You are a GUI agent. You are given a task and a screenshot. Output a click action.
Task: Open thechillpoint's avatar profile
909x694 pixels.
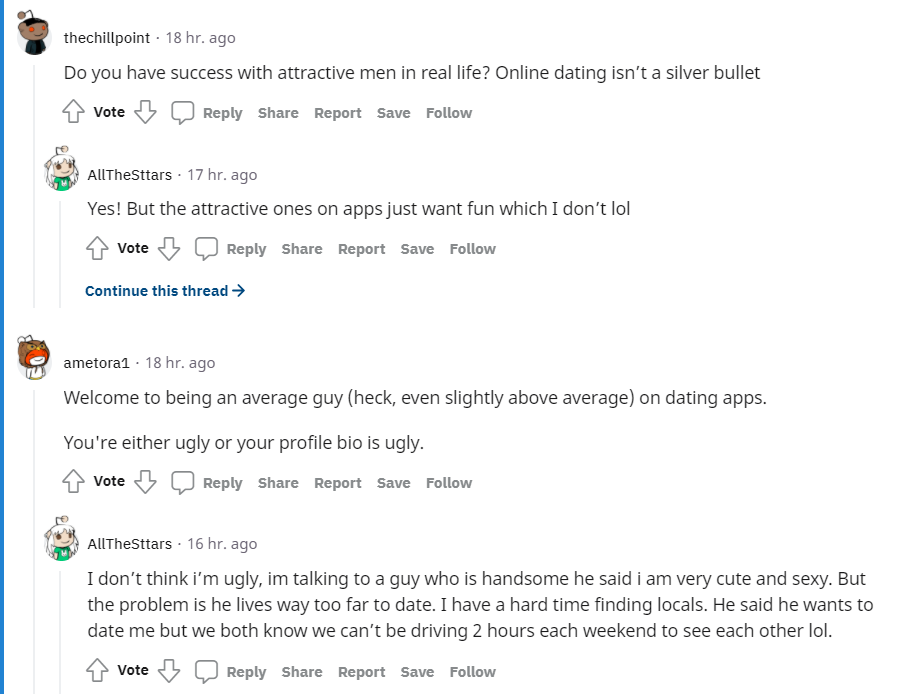coord(34,34)
